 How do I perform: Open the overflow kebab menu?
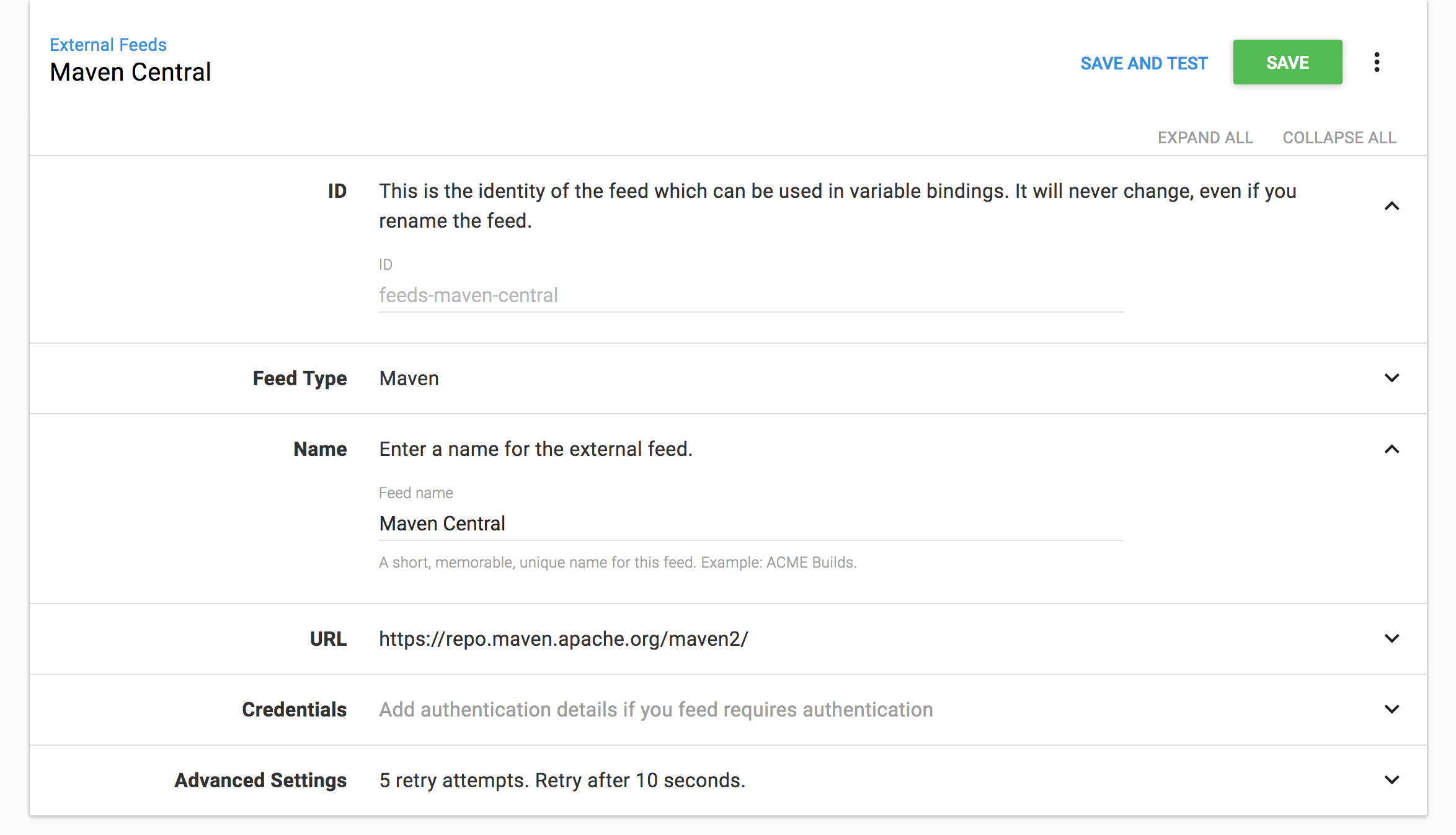1377,62
